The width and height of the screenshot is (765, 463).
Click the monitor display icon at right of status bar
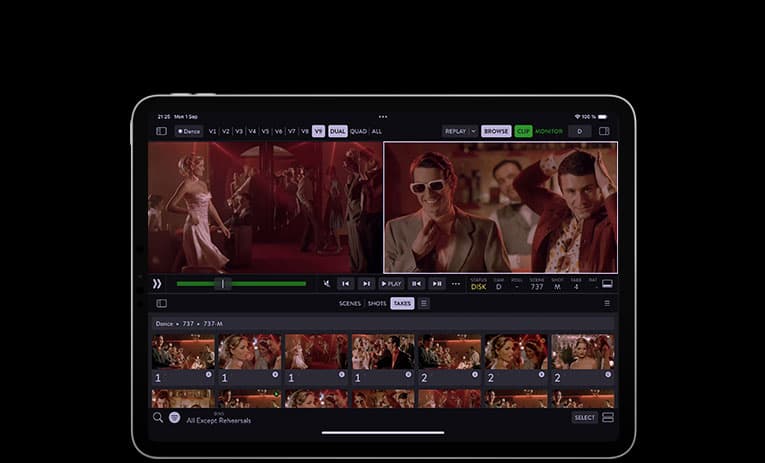click(x=607, y=284)
